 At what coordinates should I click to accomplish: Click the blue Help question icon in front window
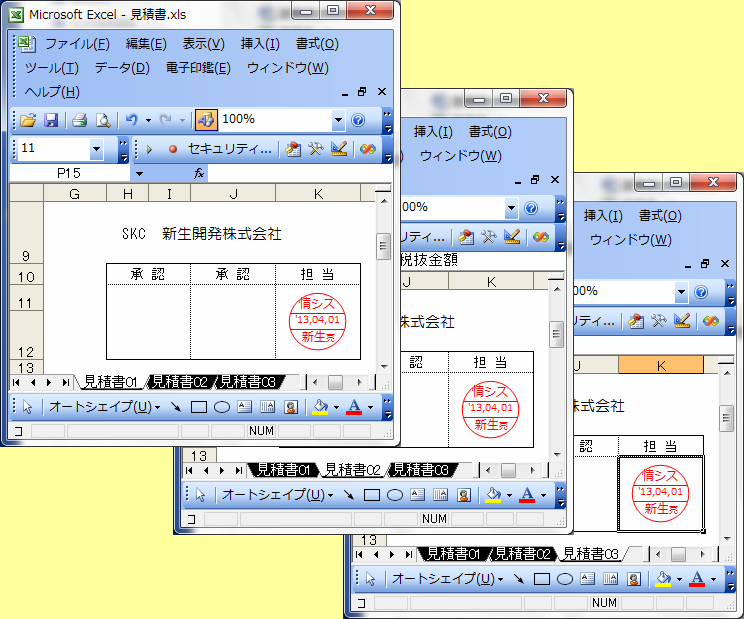click(x=358, y=120)
